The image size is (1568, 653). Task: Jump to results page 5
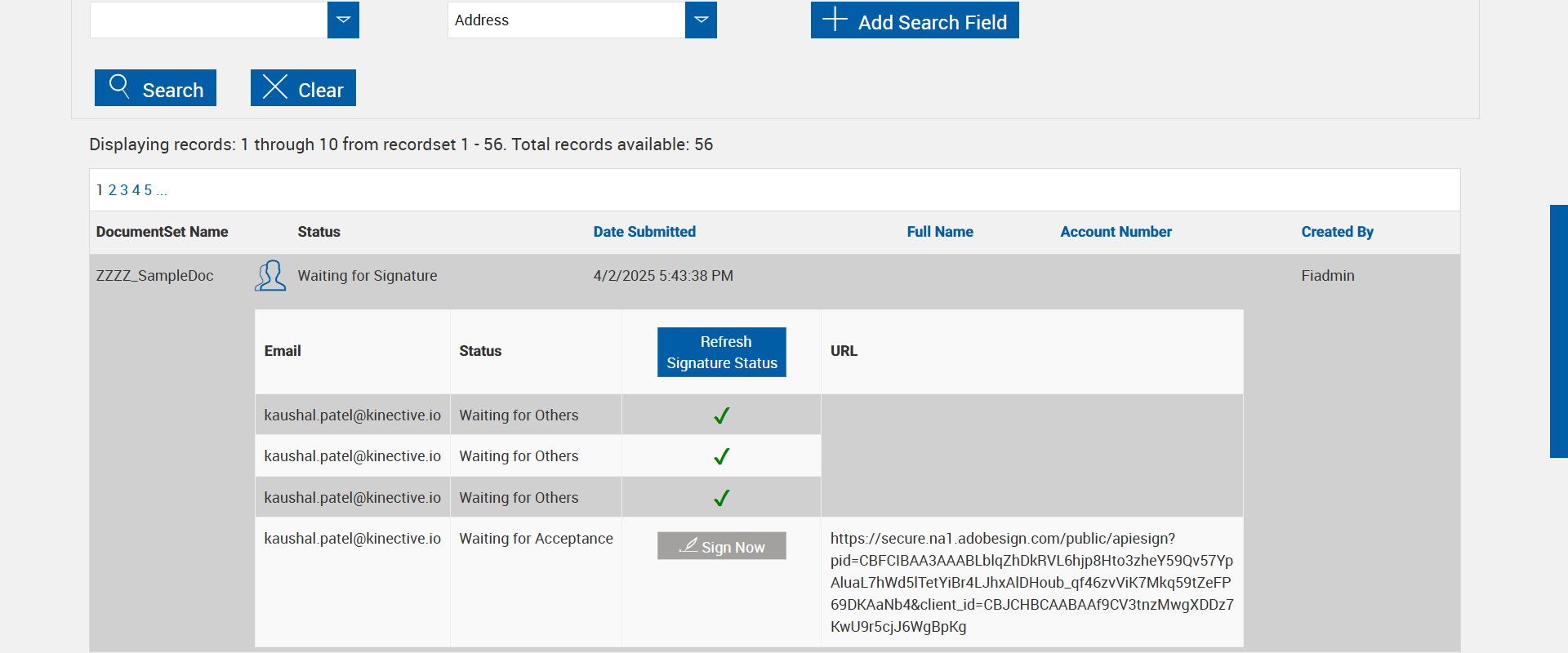click(x=148, y=190)
